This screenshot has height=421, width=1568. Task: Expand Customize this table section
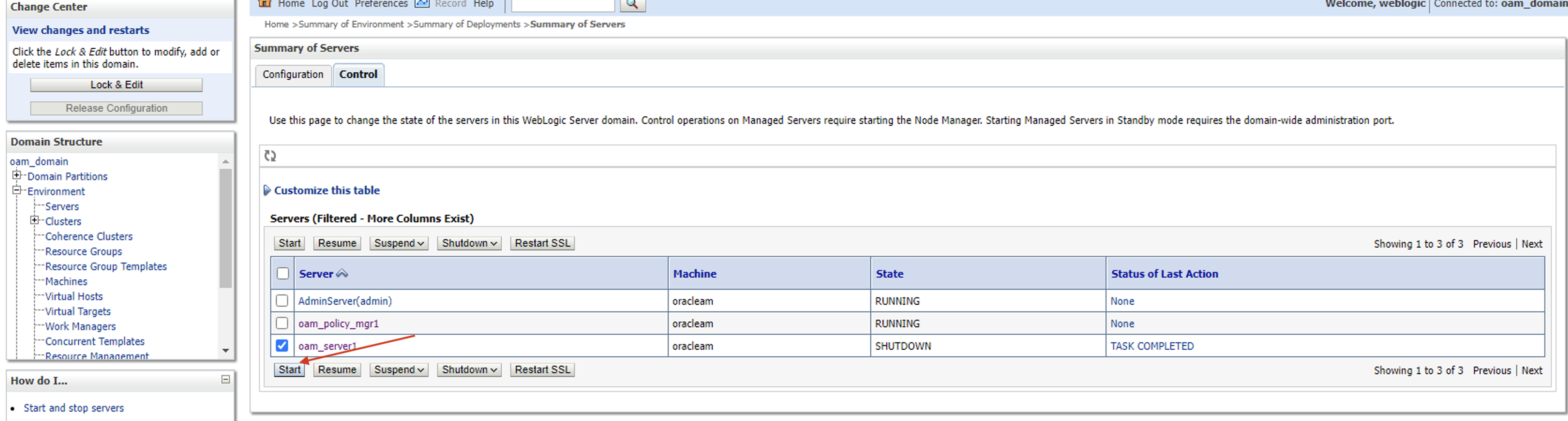pyautogui.click(x=267, y=190)
